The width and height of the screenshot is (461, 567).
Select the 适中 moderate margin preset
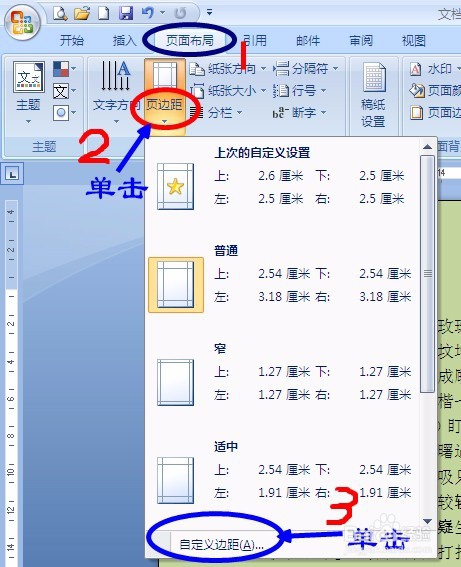[282, 480]
